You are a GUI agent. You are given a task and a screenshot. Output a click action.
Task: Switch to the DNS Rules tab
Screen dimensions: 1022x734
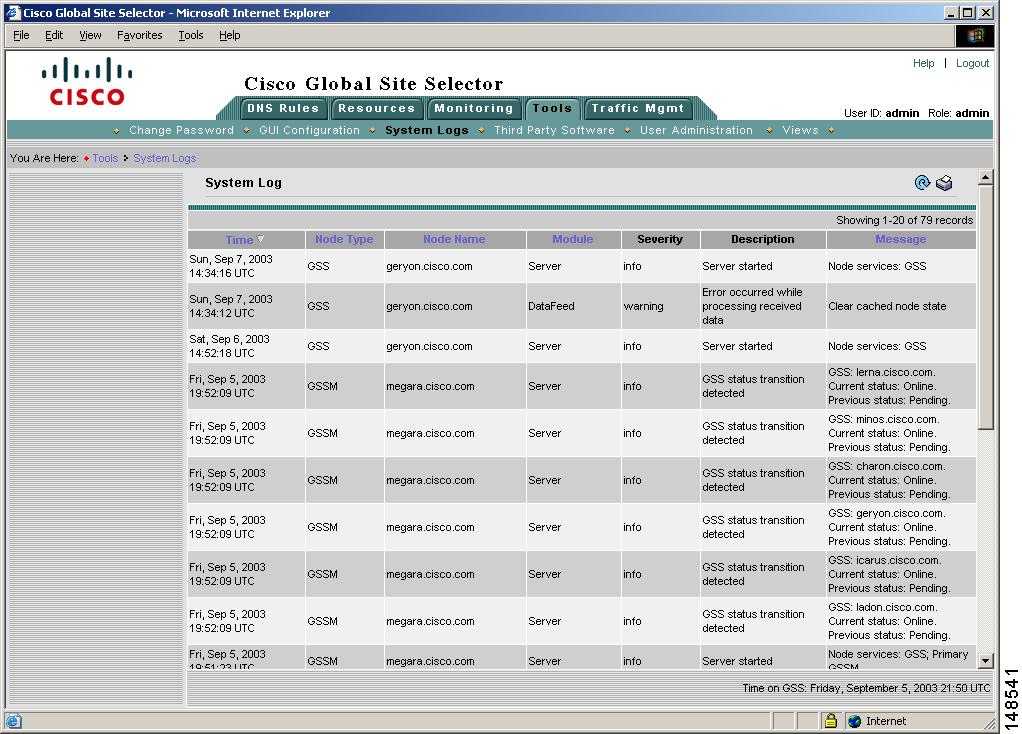[281, 108]
